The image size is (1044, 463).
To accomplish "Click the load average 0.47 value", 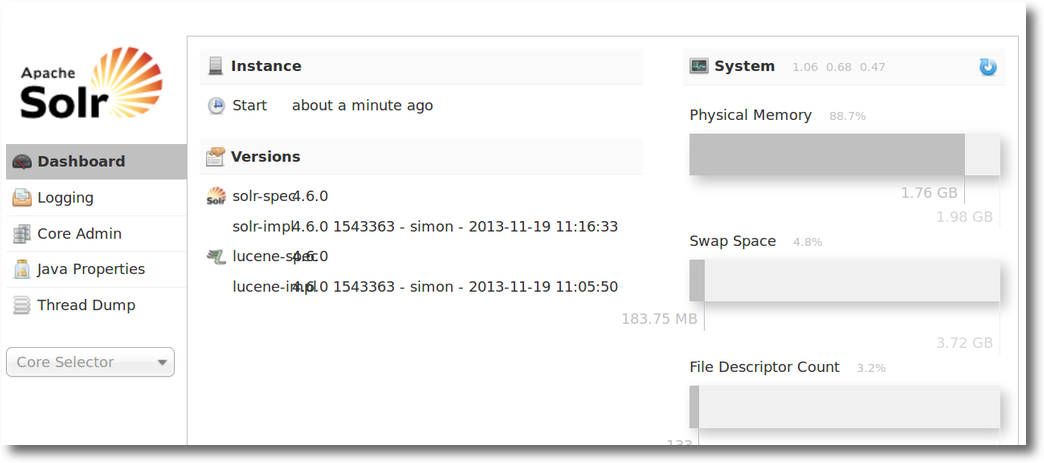I will pyautogui.click(x=873, y=67).
